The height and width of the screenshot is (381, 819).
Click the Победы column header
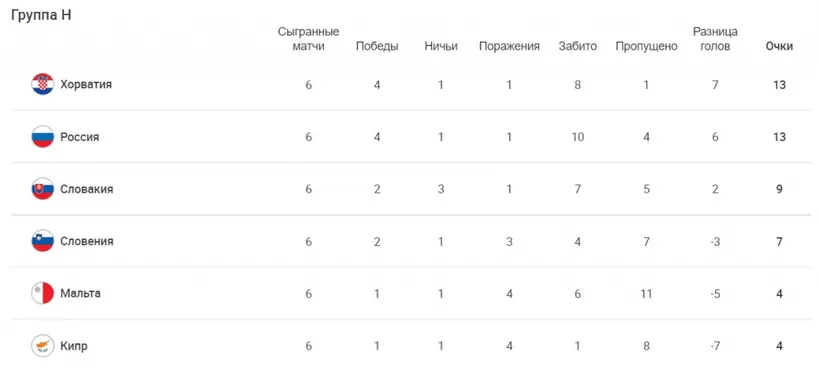[x=377, y=46]
